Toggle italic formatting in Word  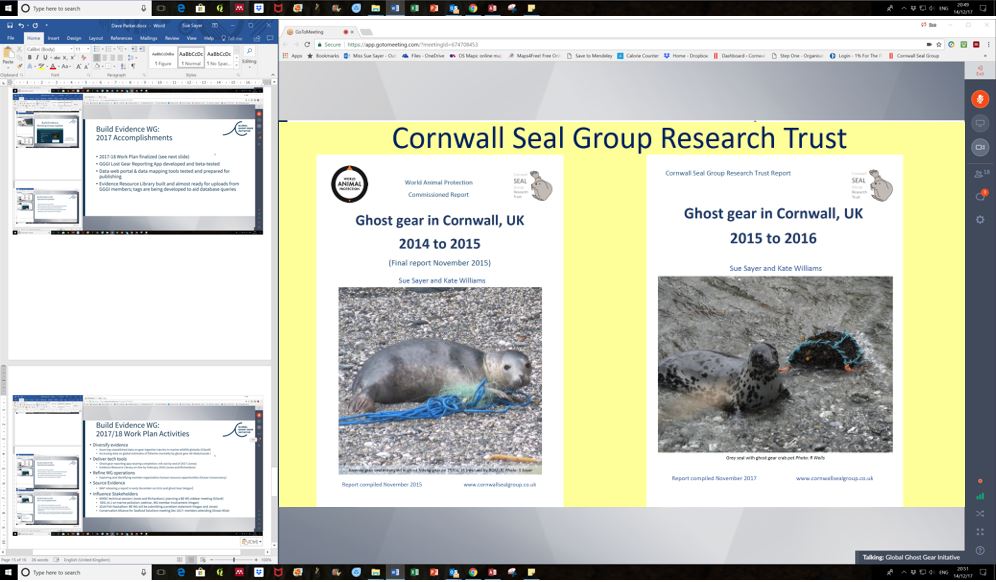[x=37, y=57]
